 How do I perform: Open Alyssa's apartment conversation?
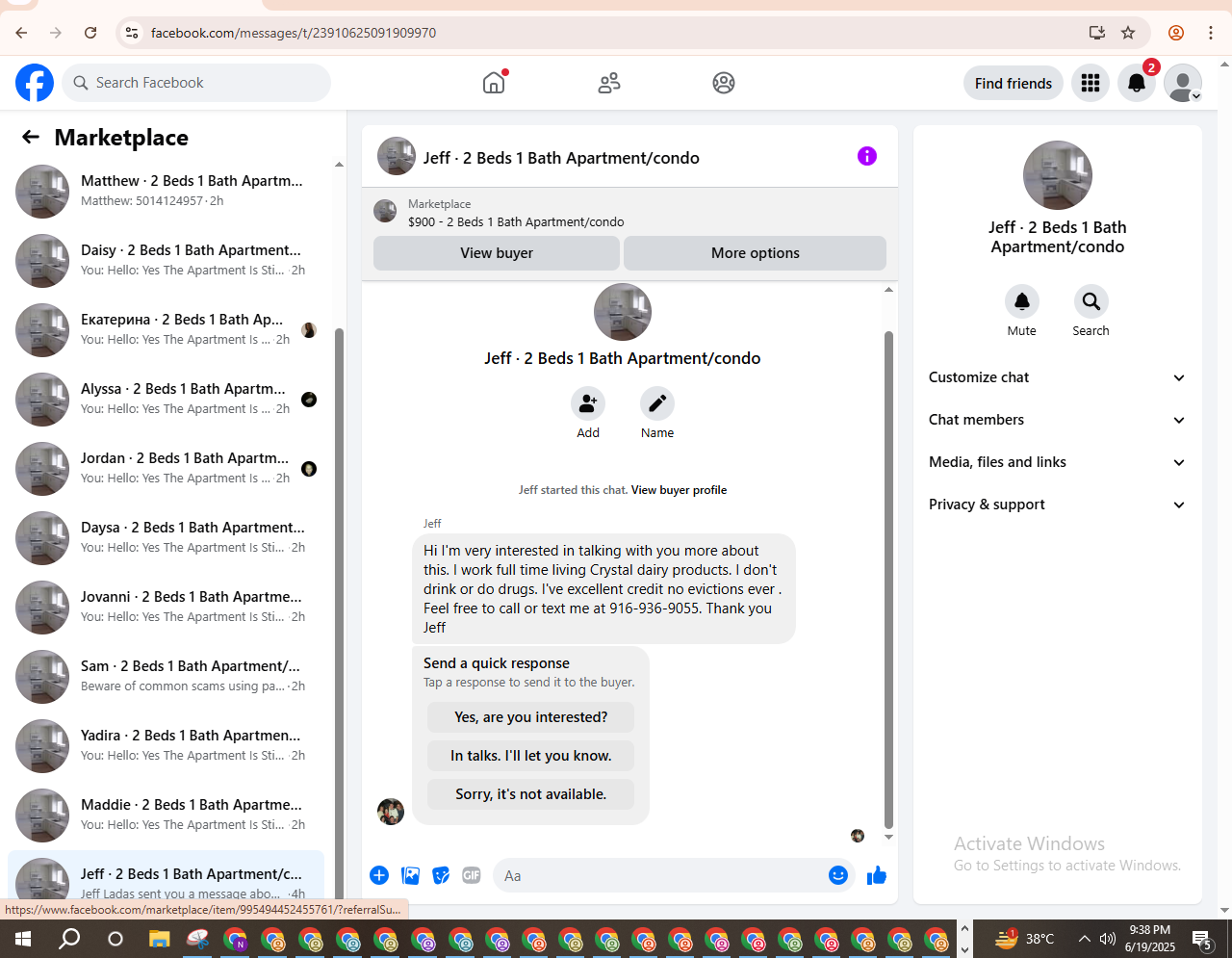tap(166, 399)
